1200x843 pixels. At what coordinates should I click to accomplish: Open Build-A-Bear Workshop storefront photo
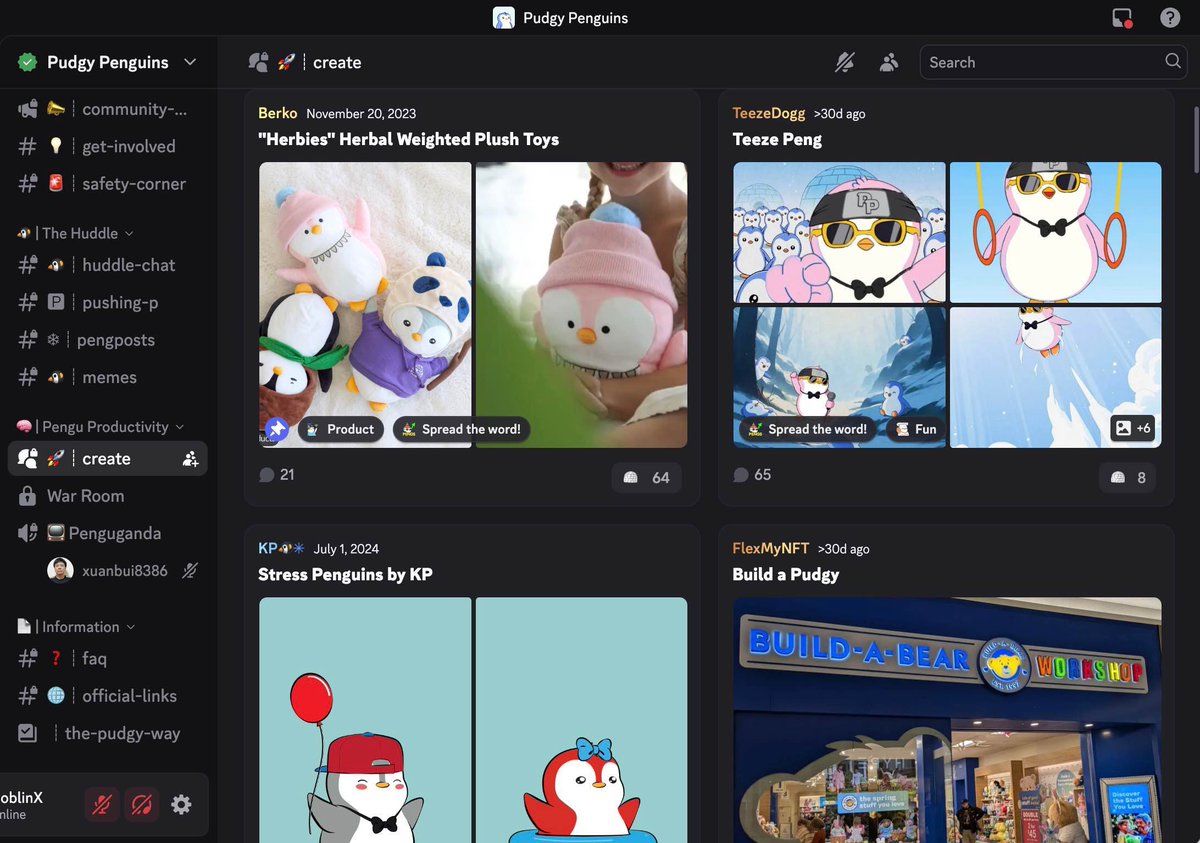click(947, 720)
